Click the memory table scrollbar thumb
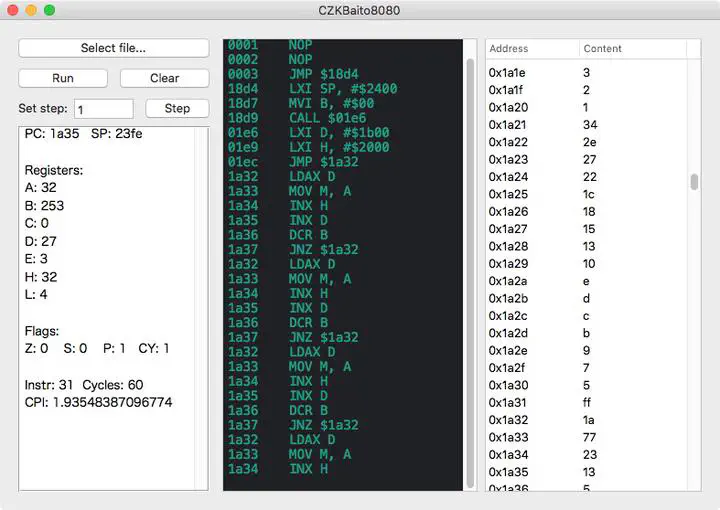This screenshot has width=720, height=510. click(694, 181)
